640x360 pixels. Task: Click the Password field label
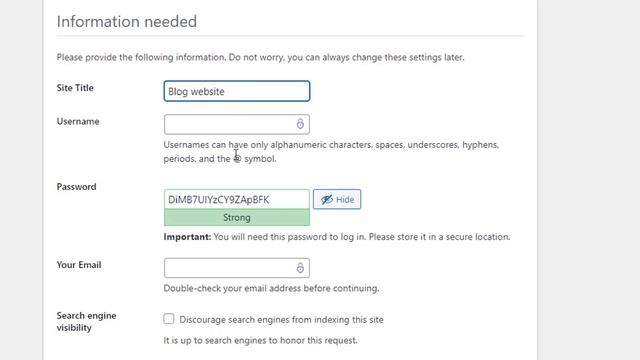tap(76, 187)
